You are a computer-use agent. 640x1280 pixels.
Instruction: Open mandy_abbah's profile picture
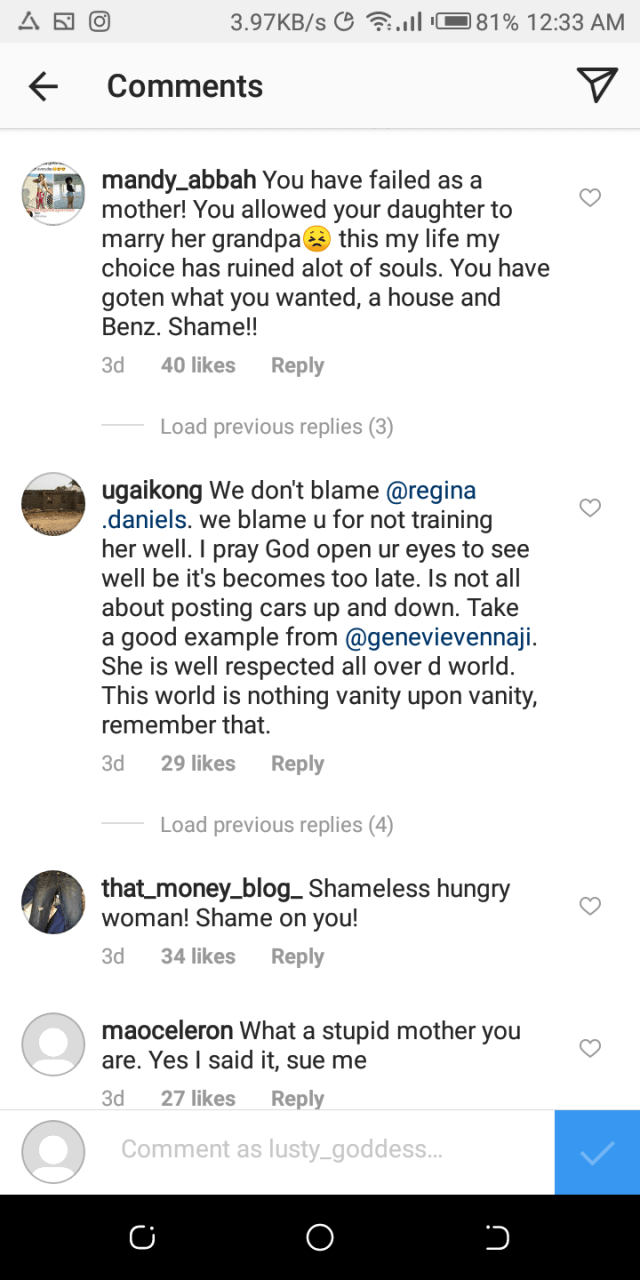coord(53,193)
